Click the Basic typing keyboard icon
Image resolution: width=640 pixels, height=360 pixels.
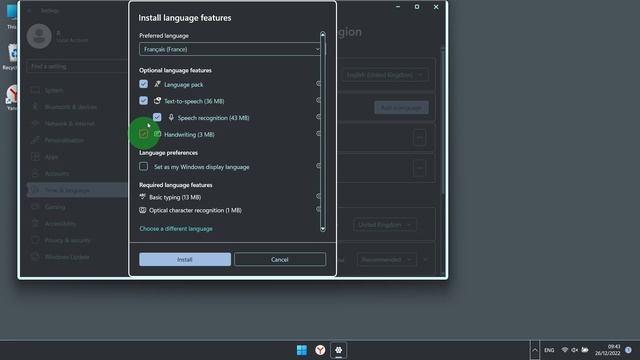tap(142, 197)
